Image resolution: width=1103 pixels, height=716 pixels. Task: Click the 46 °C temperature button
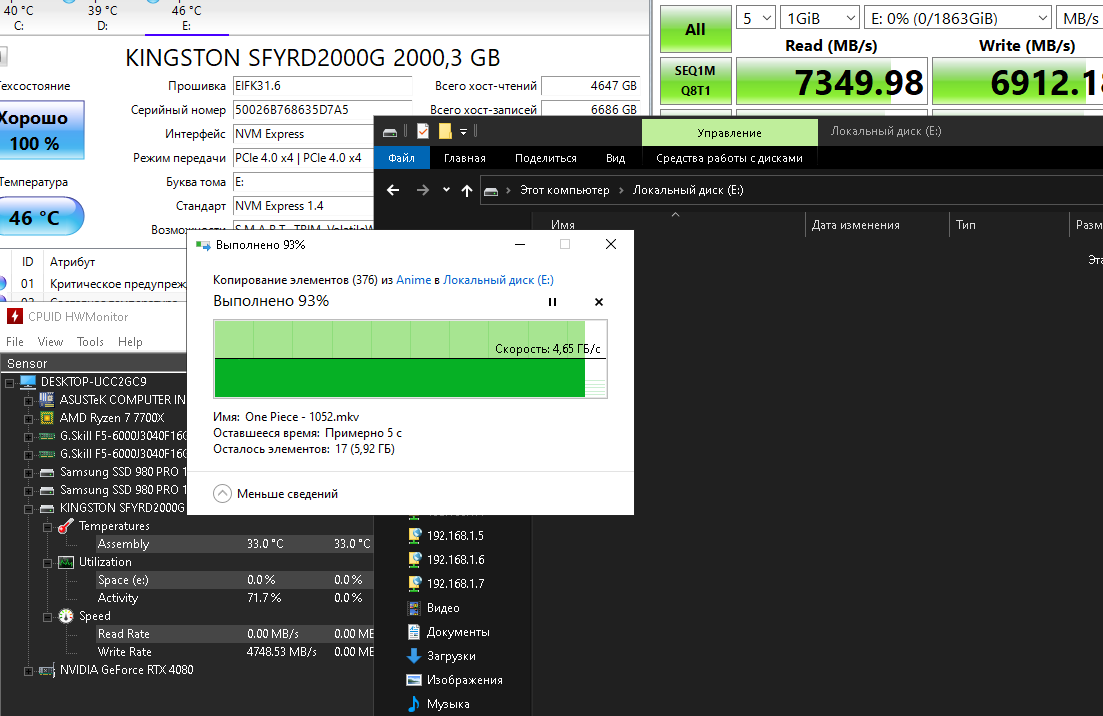pyautogui.click(x=41, y=217)
